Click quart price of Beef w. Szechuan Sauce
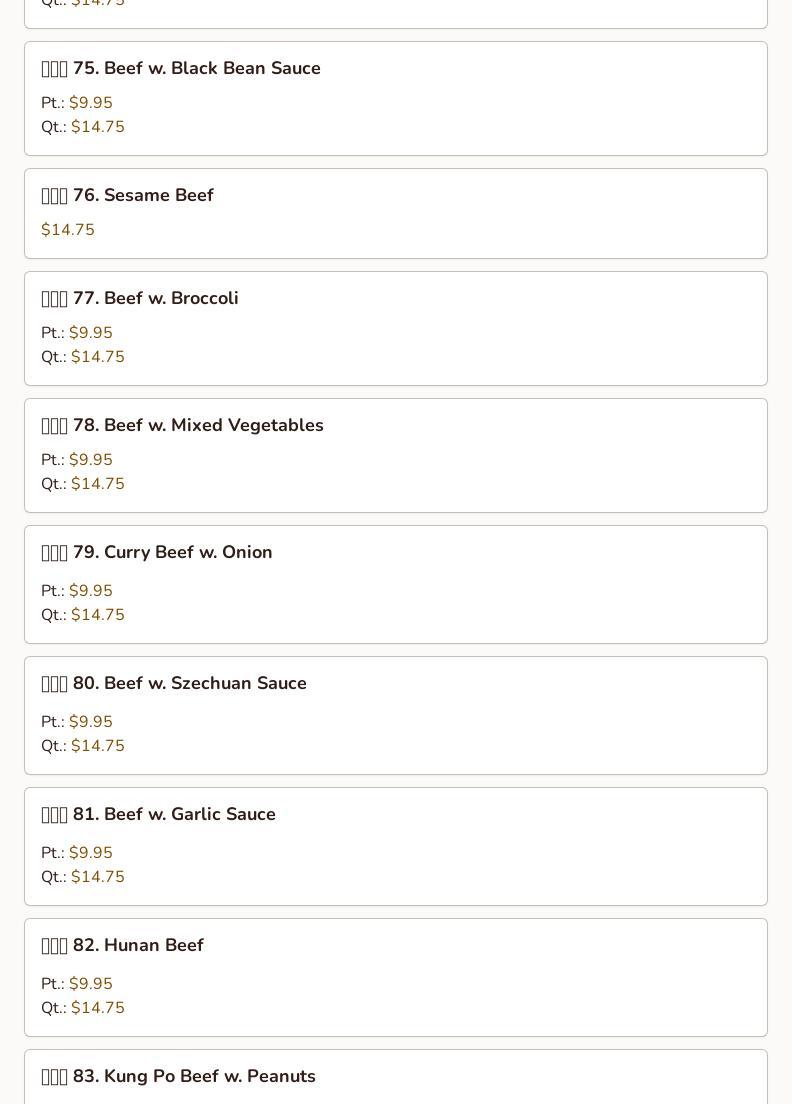The width and height of the screenshot is (792, 1104). tap(98, 746)
